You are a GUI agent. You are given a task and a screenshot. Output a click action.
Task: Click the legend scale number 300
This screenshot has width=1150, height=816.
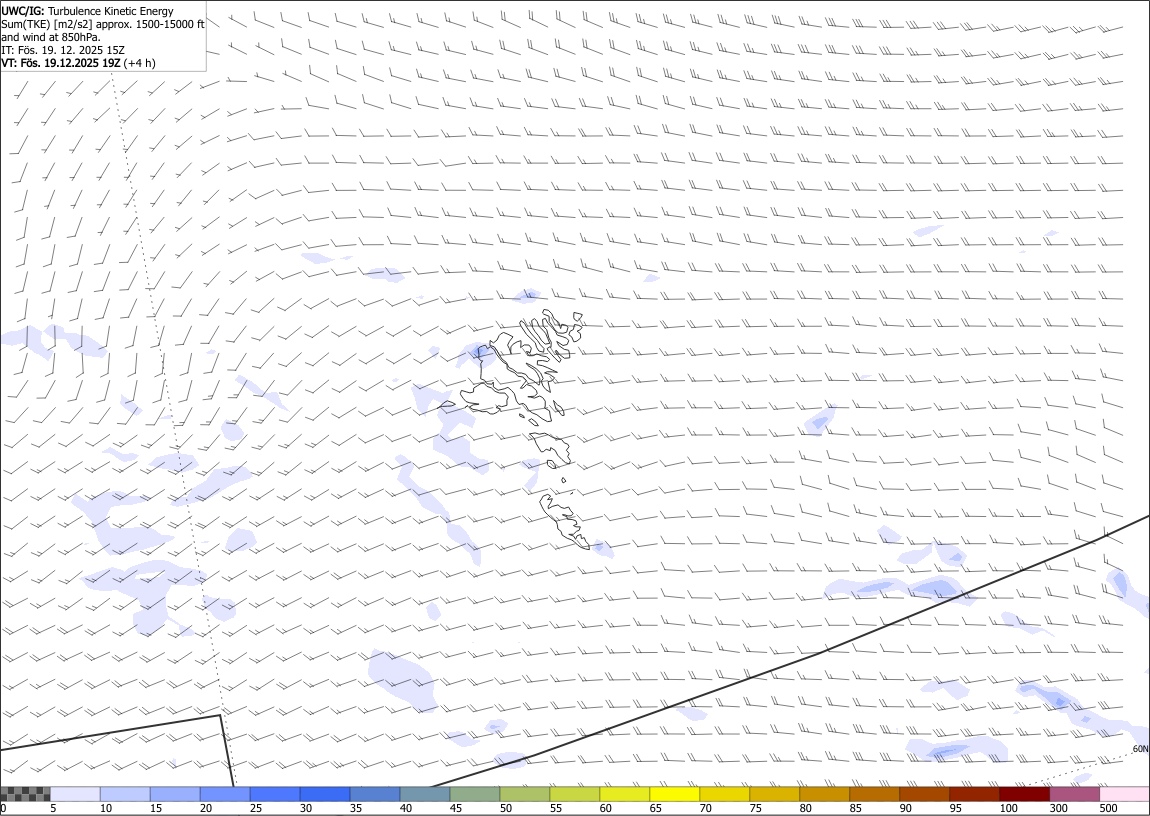coord(1058,808)
